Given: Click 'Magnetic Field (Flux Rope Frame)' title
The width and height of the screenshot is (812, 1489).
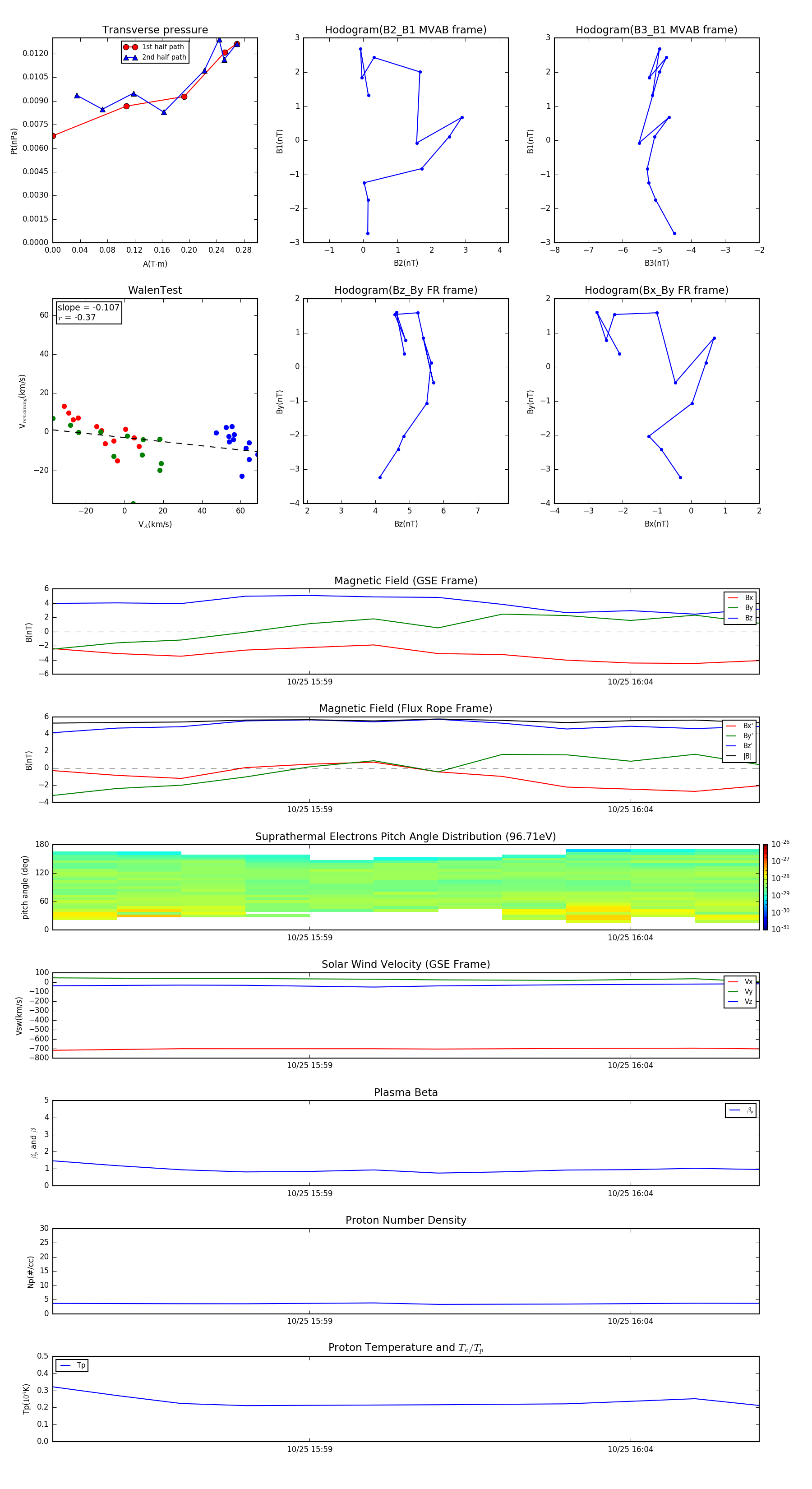Looking at the screenshot, I should (x=406, y=709).
